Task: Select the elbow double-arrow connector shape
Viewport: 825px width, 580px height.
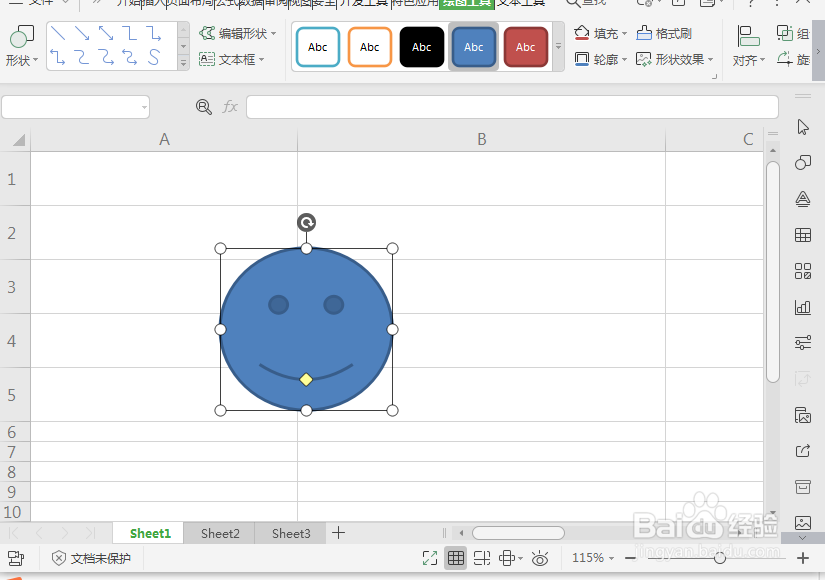Action: click(x=58, y=56)
